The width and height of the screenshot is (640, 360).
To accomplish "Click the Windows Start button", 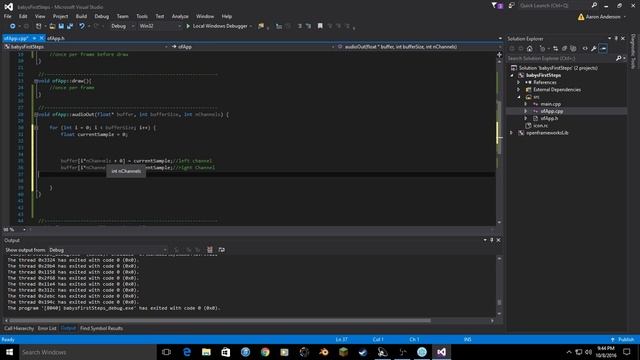I will click(9, 352).
